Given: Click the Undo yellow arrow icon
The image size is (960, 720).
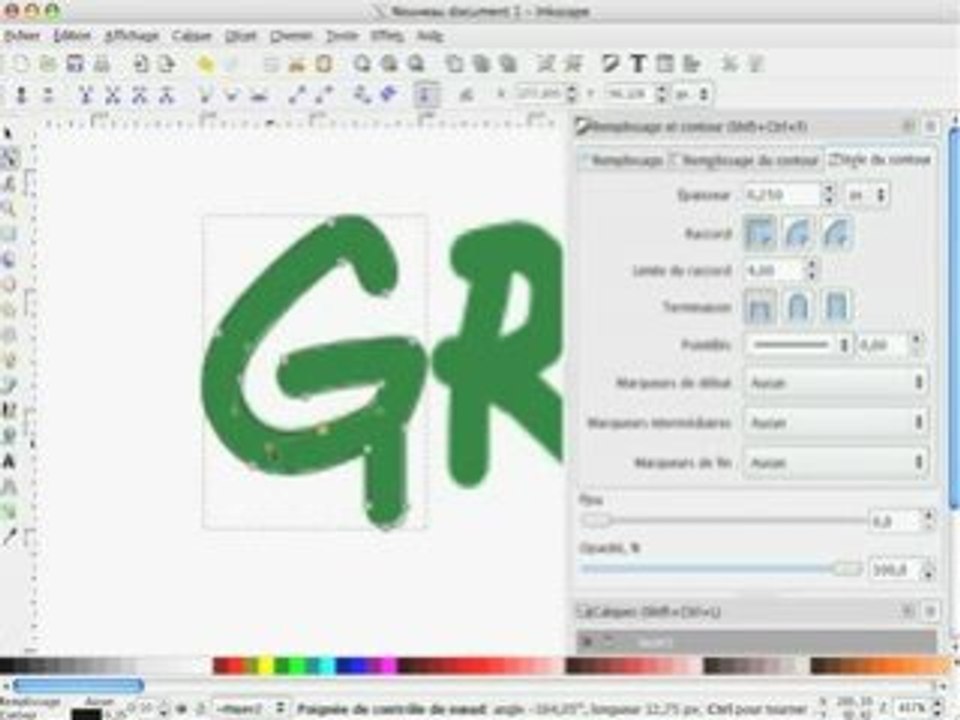Looking at the screenshot, I should coord(205,64).
